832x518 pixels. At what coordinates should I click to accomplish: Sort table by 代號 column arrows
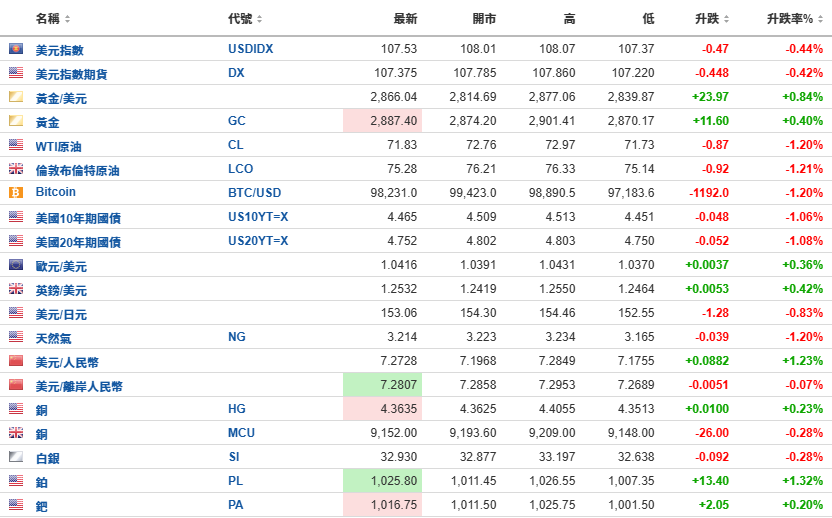259,19
